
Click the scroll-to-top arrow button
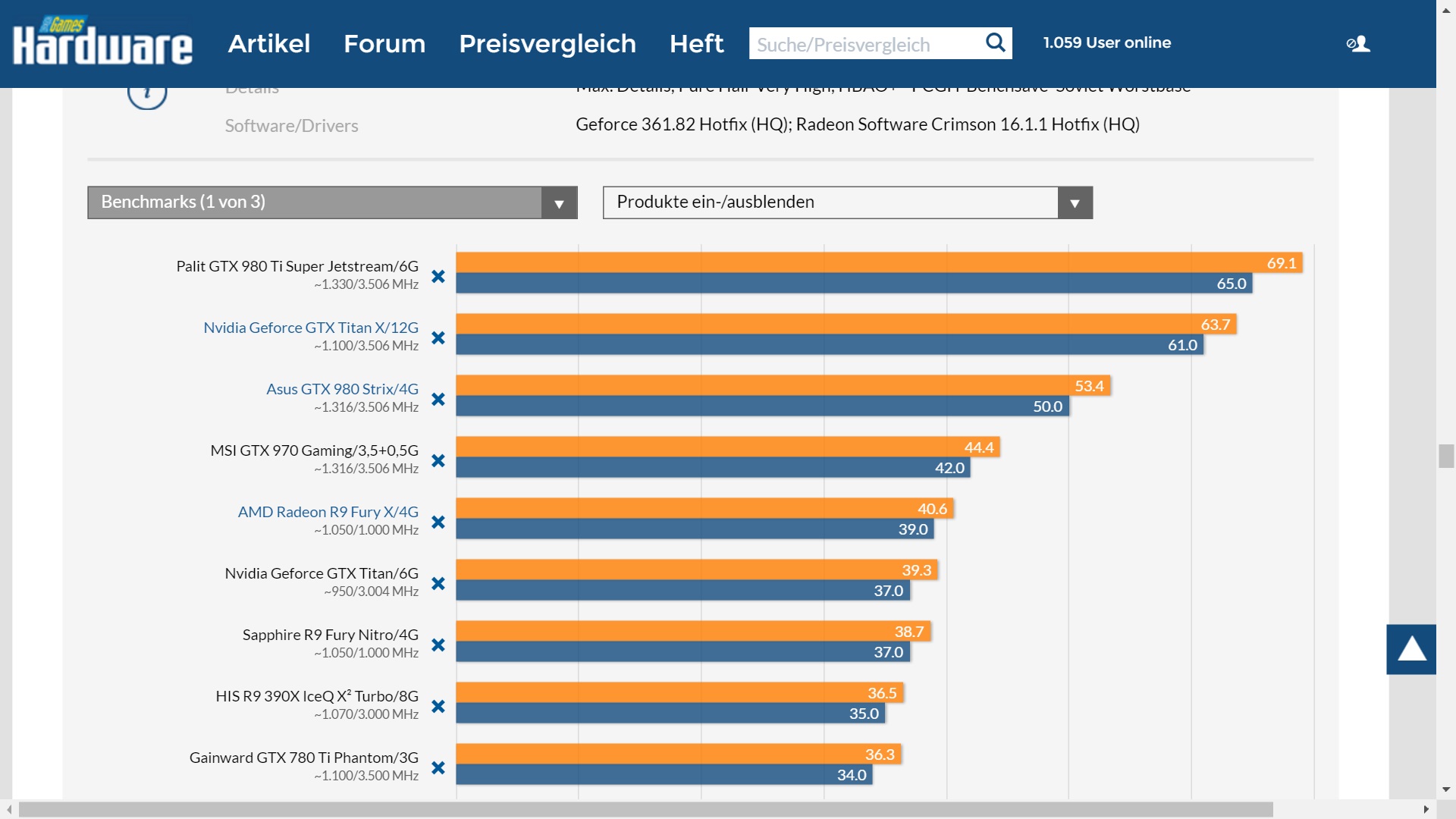point(1410,649)
